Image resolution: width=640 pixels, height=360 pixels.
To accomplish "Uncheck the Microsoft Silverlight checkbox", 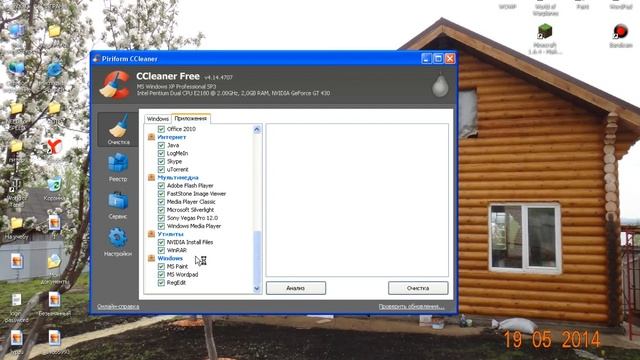I will click(161, 210).
